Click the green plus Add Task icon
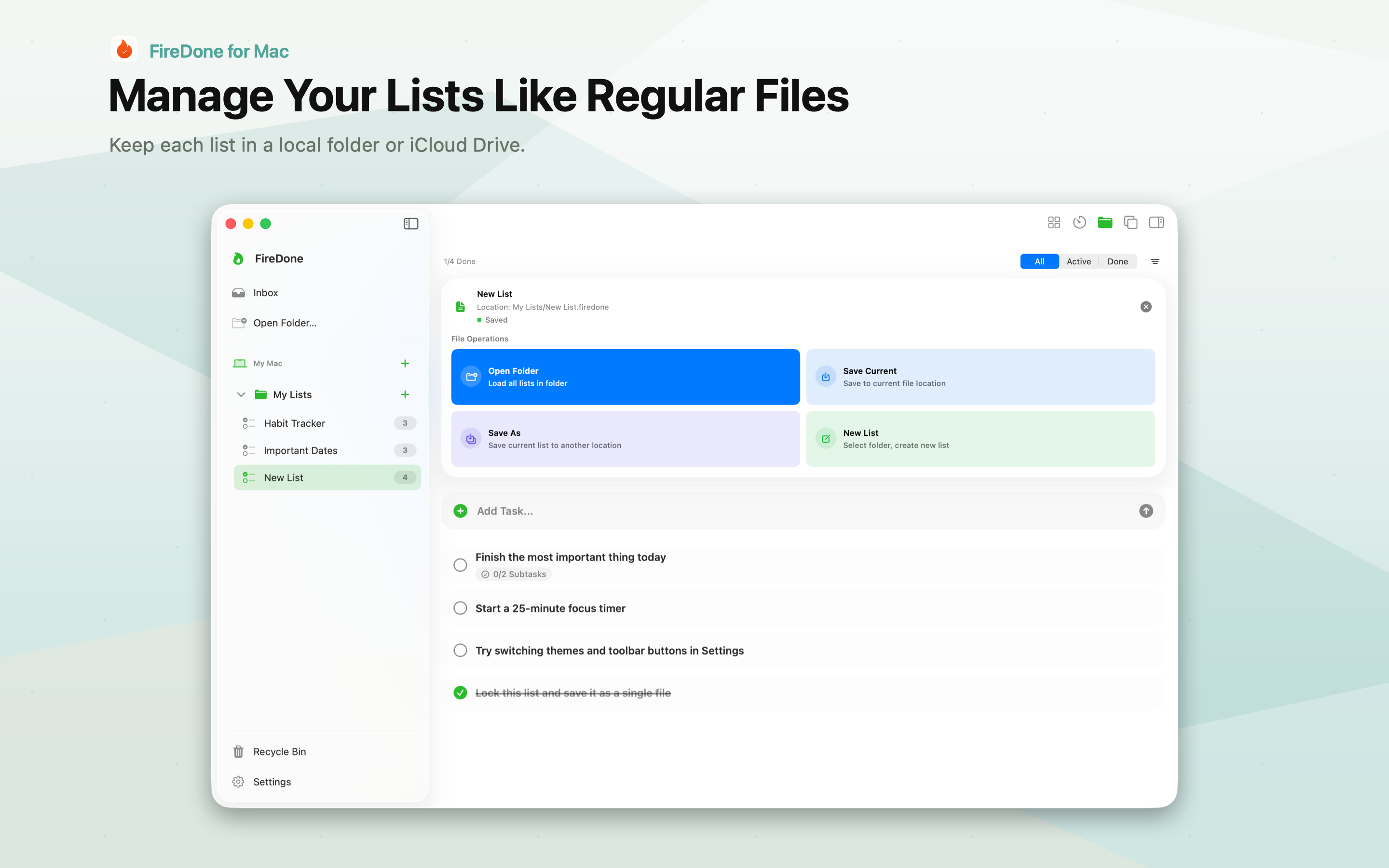The image size is (1389, 868). [x=460, y=511]
